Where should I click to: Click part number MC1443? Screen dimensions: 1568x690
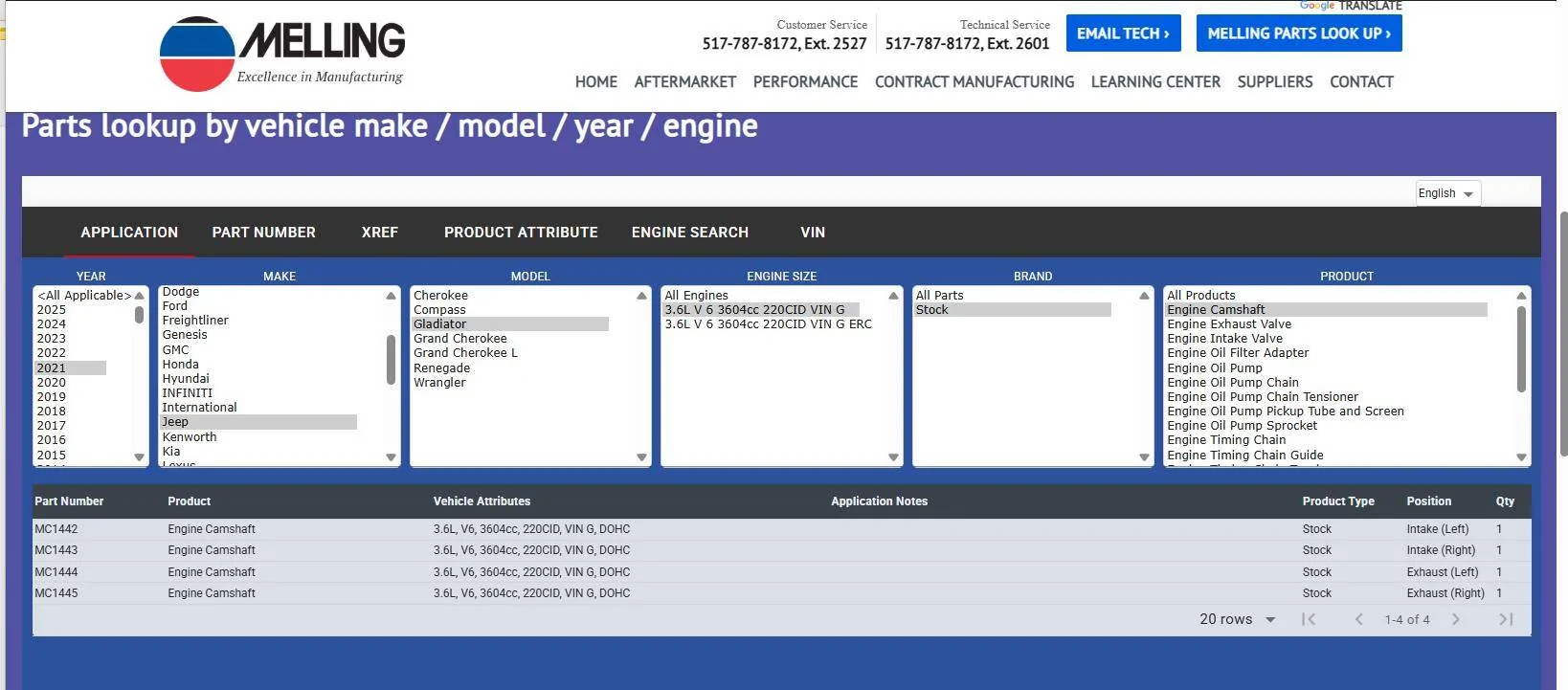(x=56, y=550)
